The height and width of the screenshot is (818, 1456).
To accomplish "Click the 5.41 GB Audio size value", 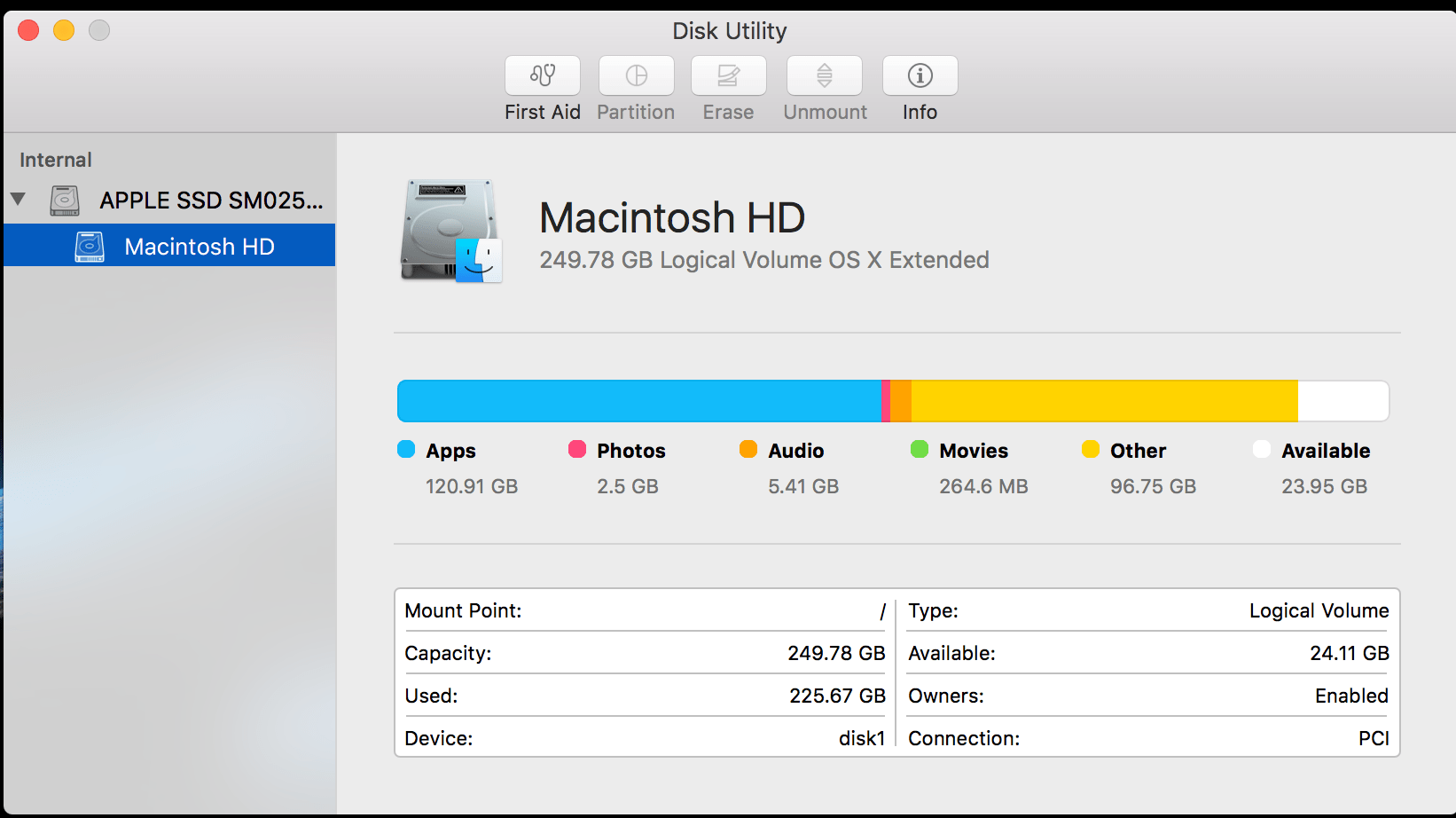I will (803, 486).
